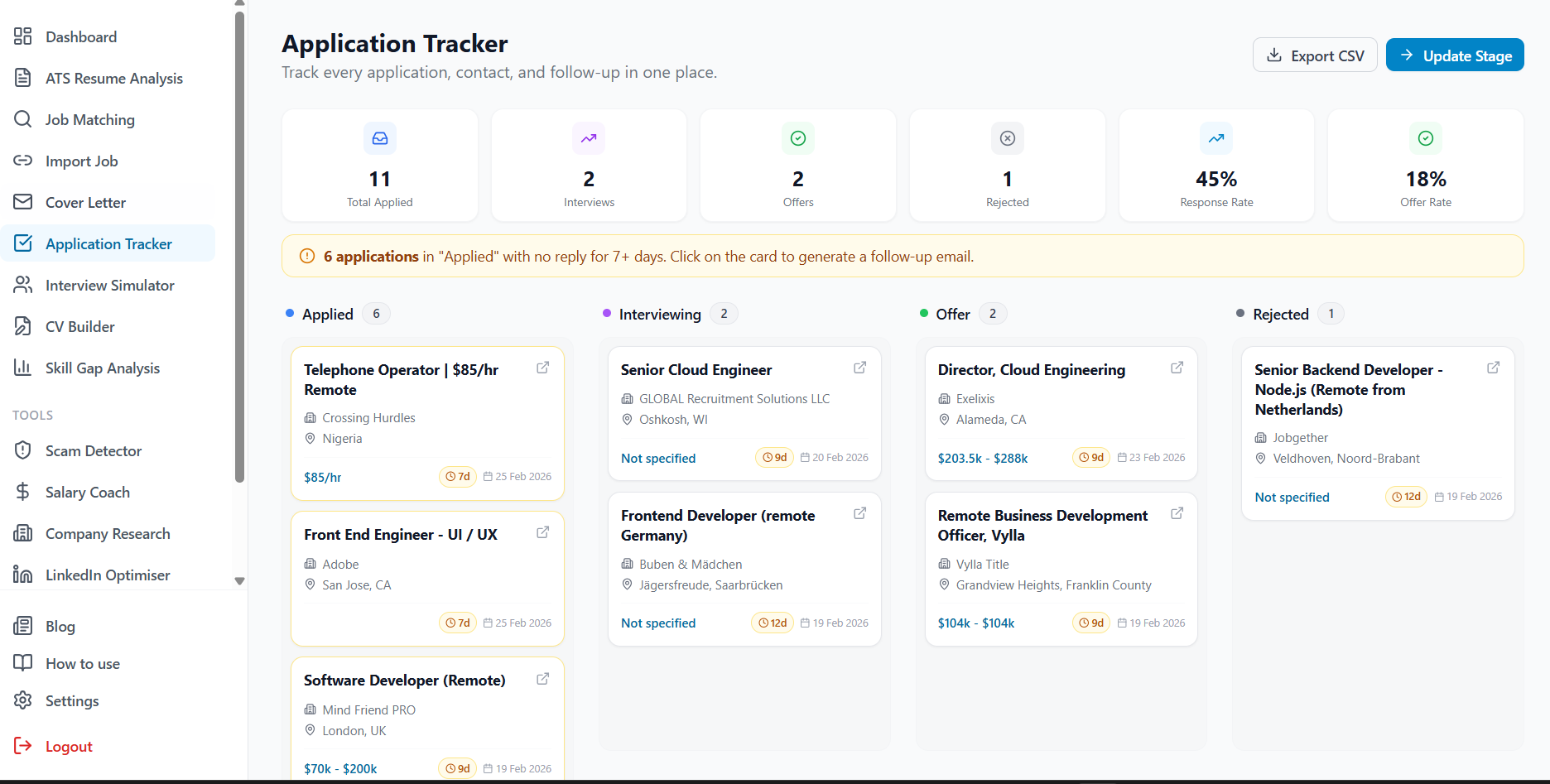Click the Salary Coach dollar icon
Image resolution: width=1550 pixels, height=784 pixels.
[x=23, y=492]
